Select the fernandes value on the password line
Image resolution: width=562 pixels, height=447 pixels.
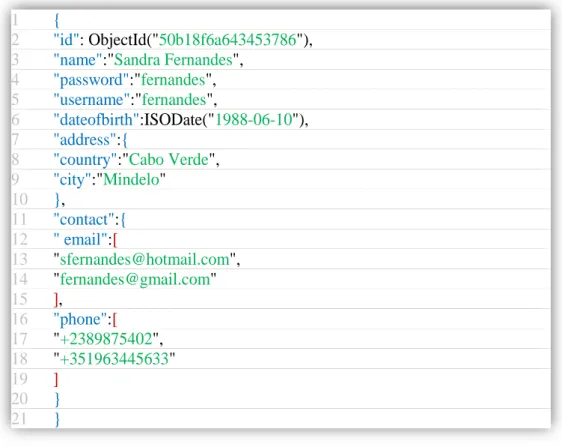click(173, 80)
